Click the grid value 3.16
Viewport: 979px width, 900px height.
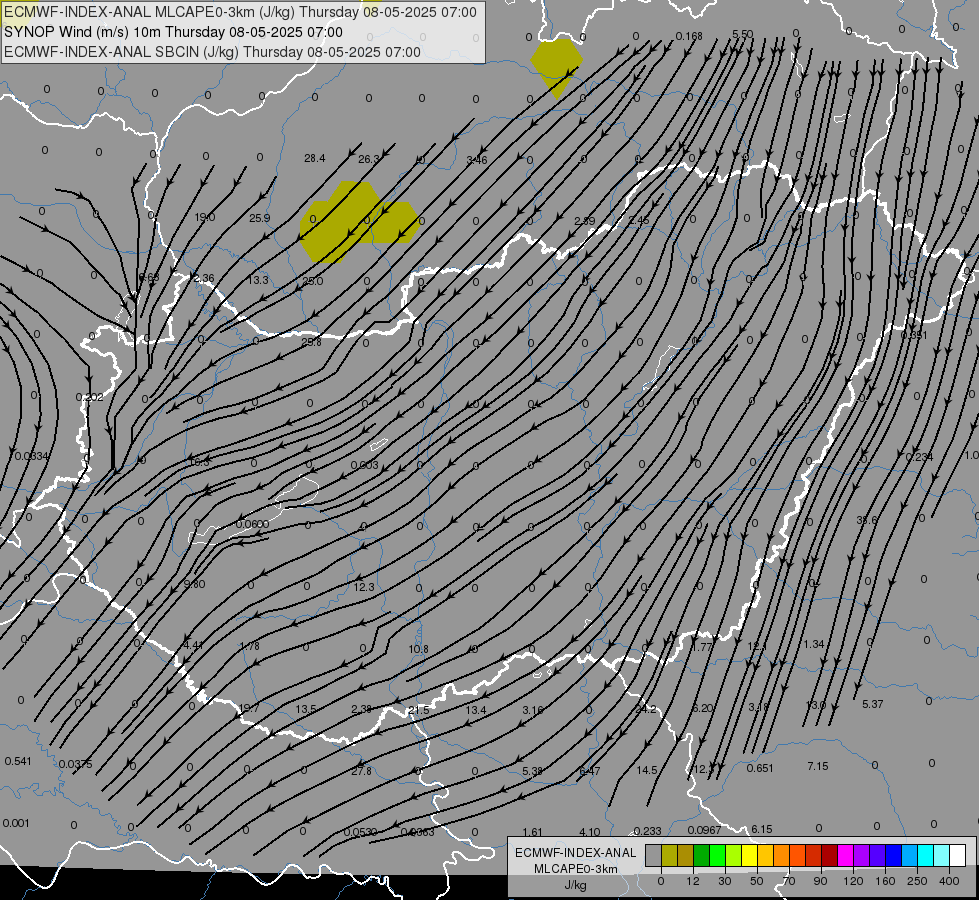click(x=533, y=710)
